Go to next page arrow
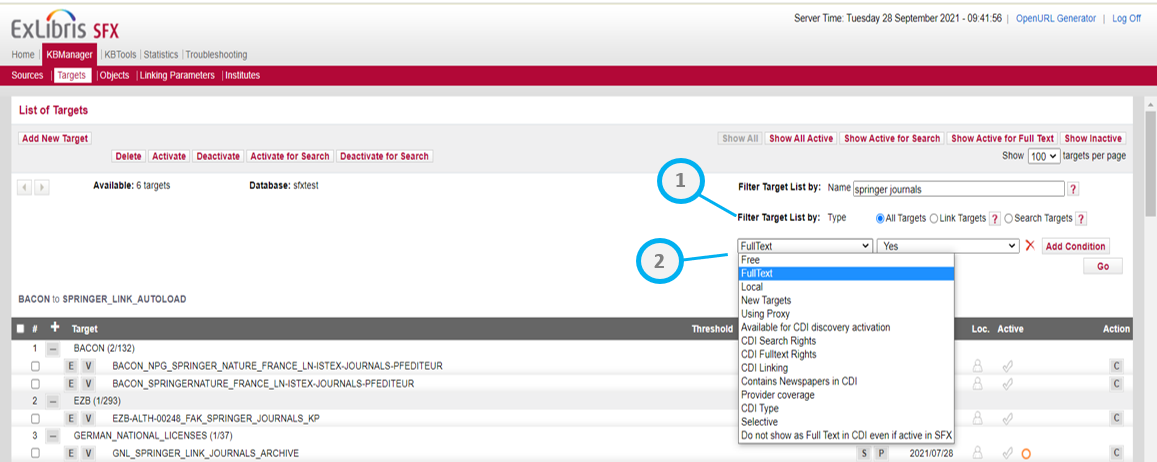The height and width of the screenshot is (462, 1157). tap(41, 187)
